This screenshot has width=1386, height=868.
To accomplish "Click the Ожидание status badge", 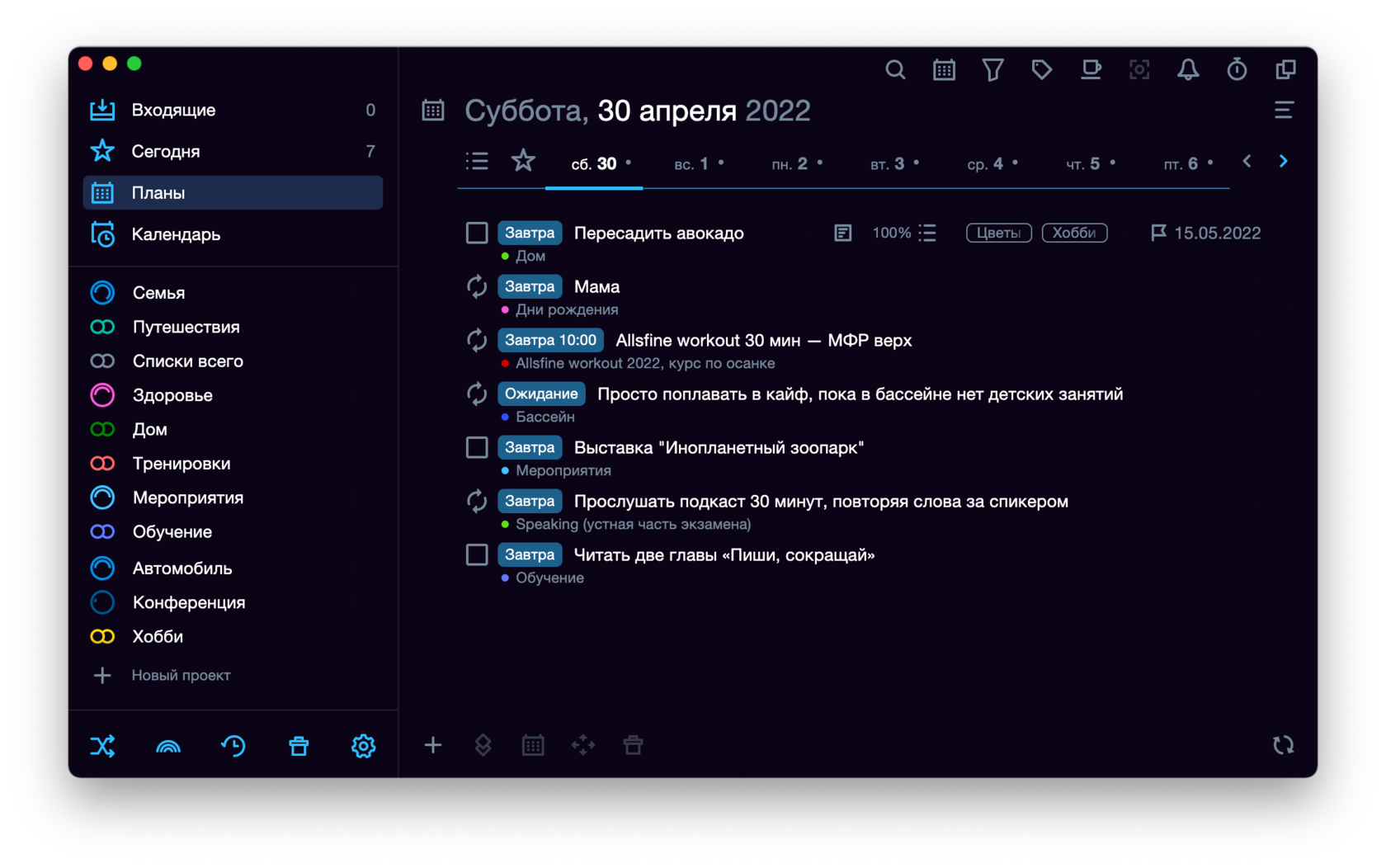I will point(541,394).
